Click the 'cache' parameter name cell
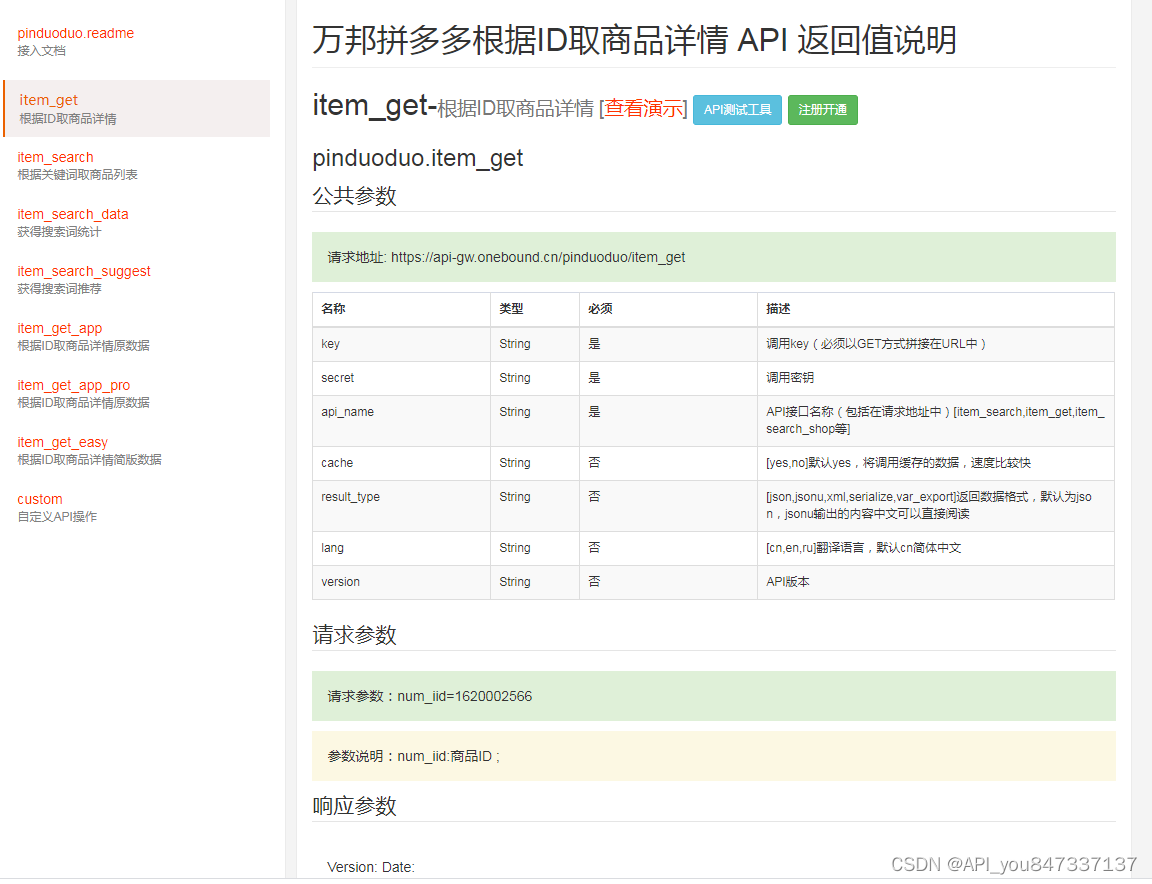1152x884 pixels. [401, 463]
